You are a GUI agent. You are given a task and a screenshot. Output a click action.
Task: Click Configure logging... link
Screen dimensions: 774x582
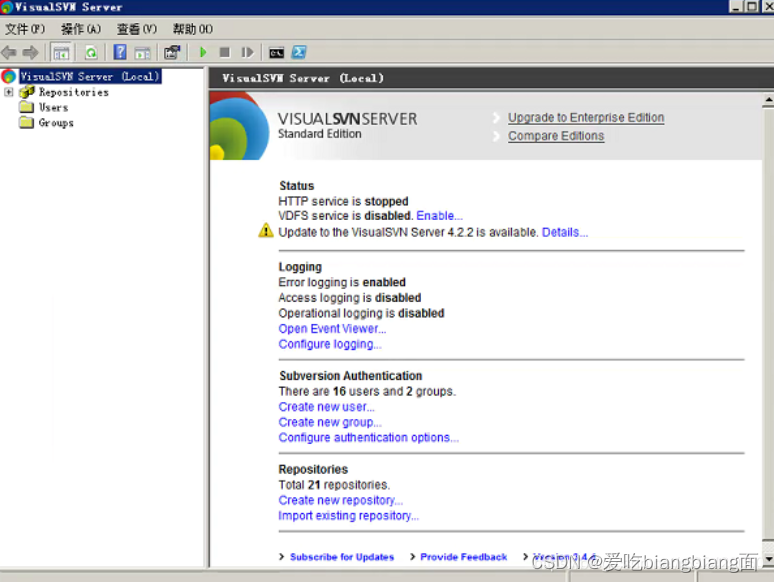click(x=330, y=344)
